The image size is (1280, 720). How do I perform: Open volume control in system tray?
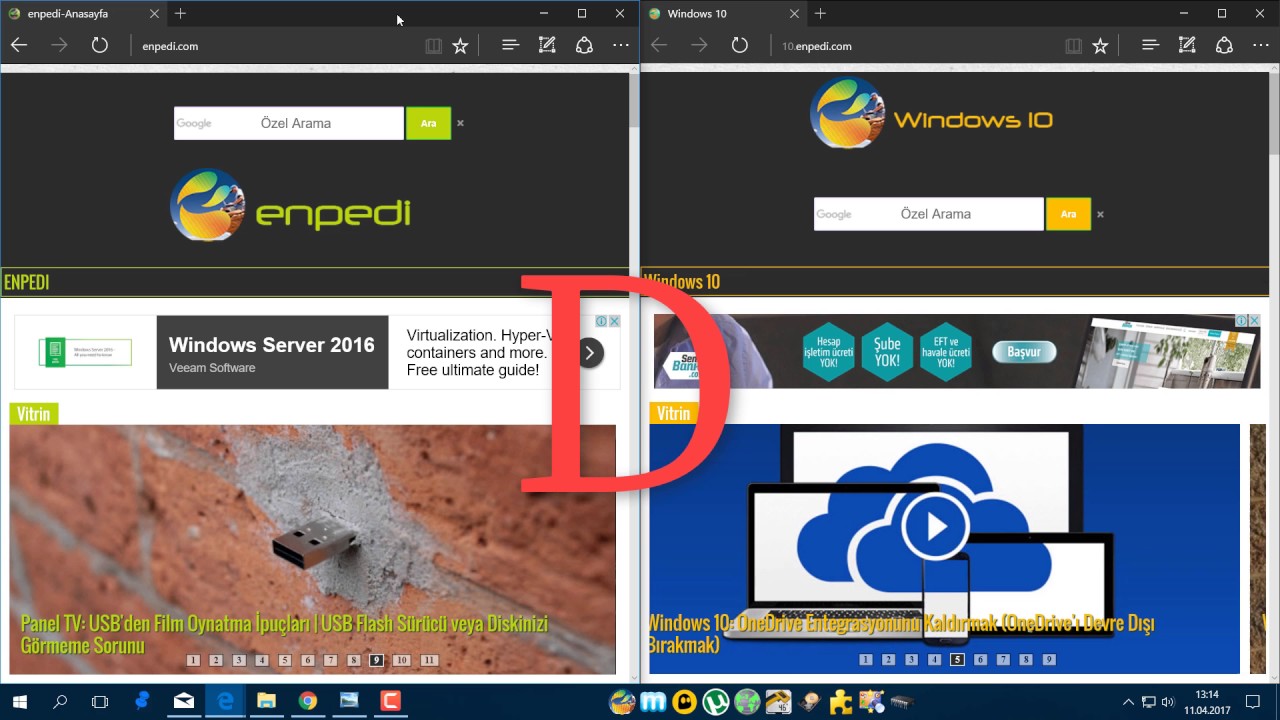(x=1167, y=702)
